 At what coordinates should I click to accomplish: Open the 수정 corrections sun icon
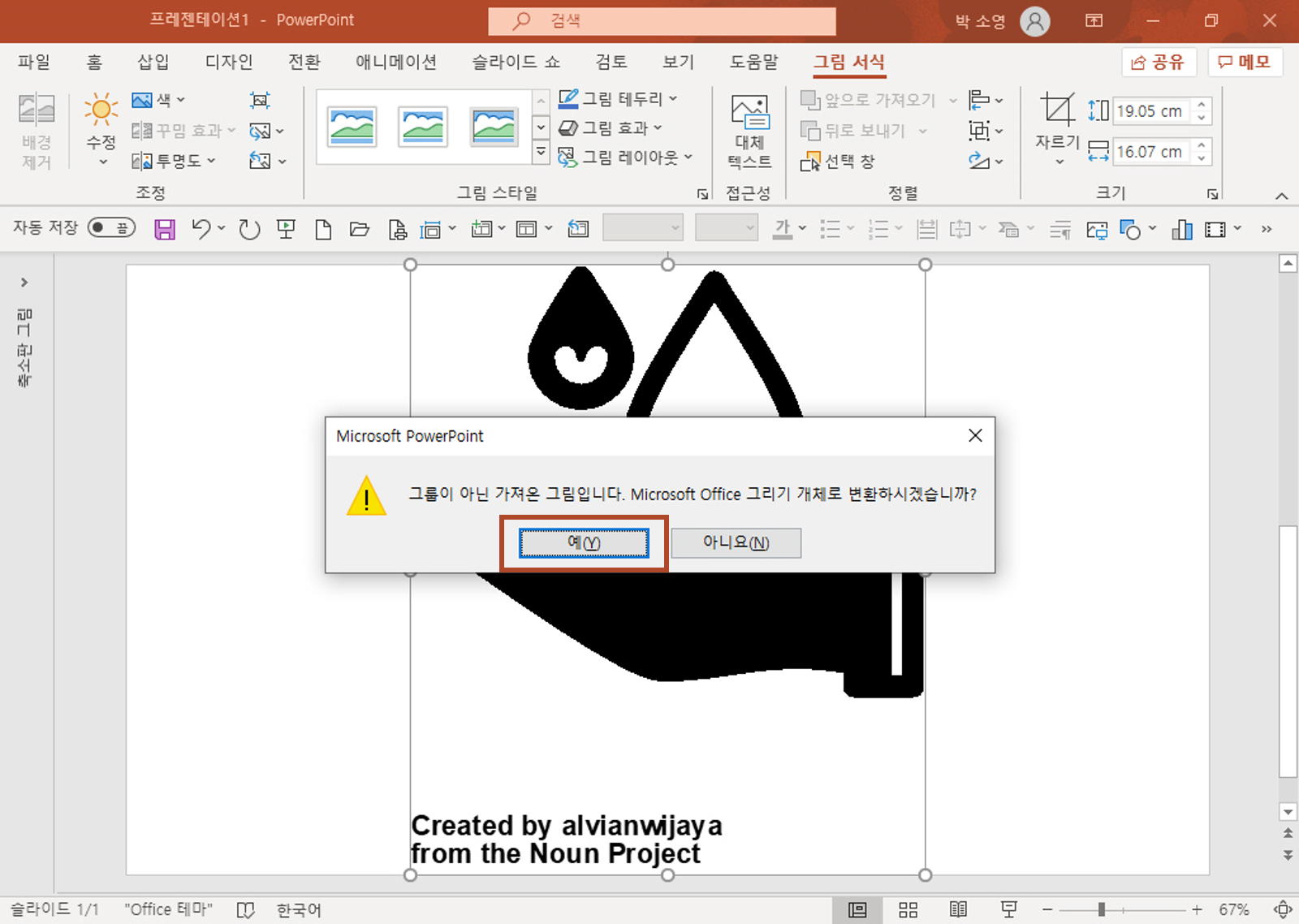(x=101, y=130)
